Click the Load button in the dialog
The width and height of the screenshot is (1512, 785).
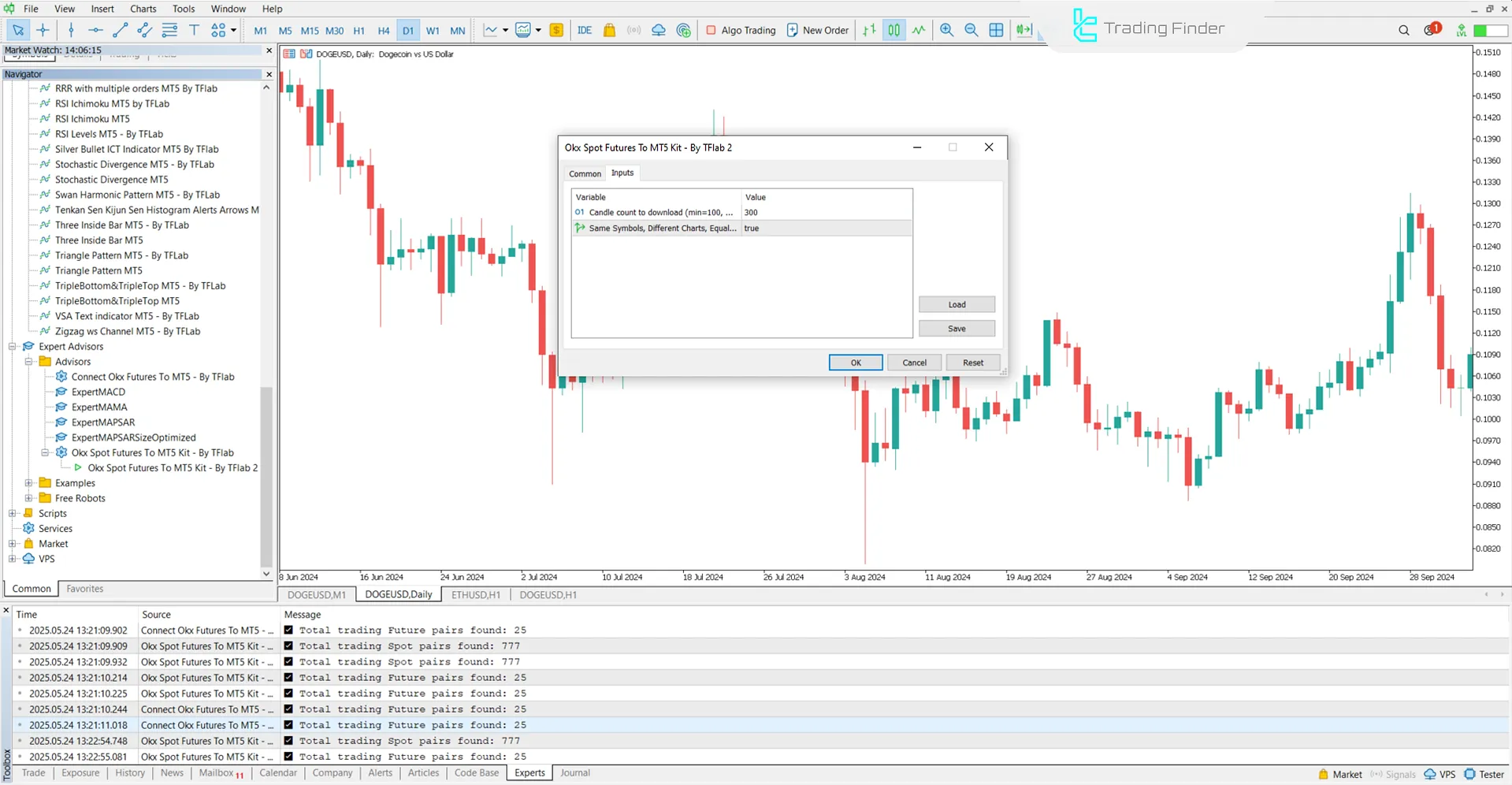pyautogui.click(x=957, y=304)
